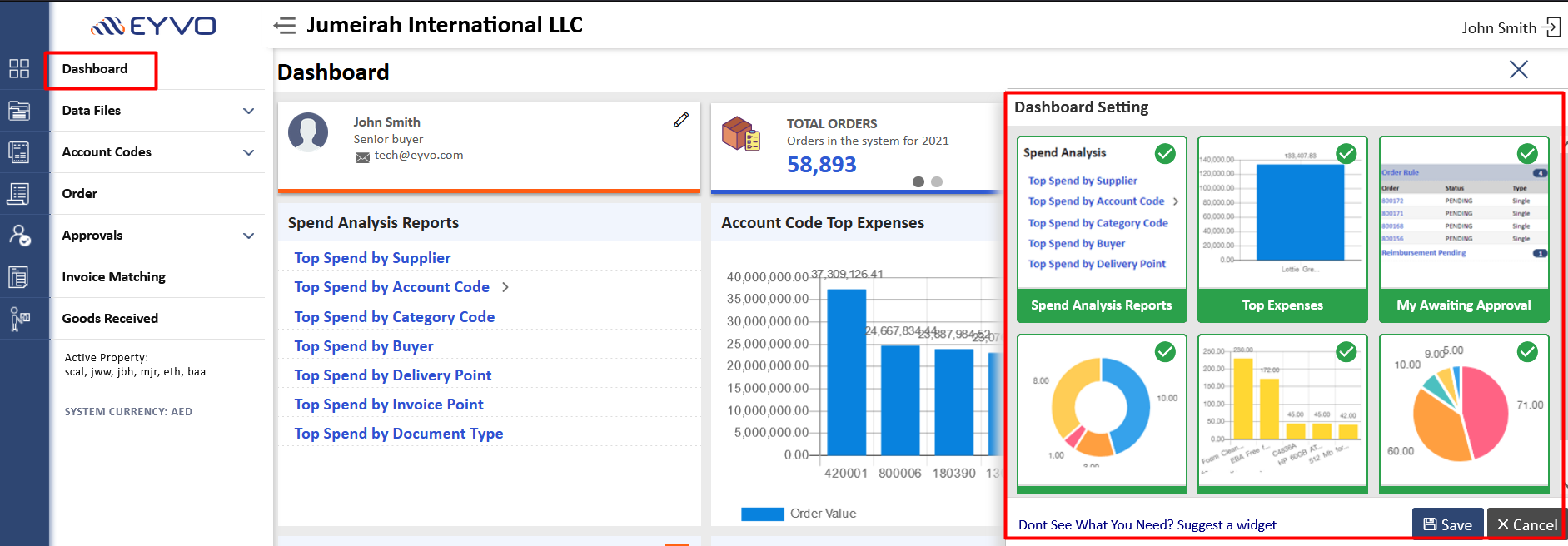
Task: Toggle the checkmark on the donut chart widget
Action: [x=1165, y=352]
